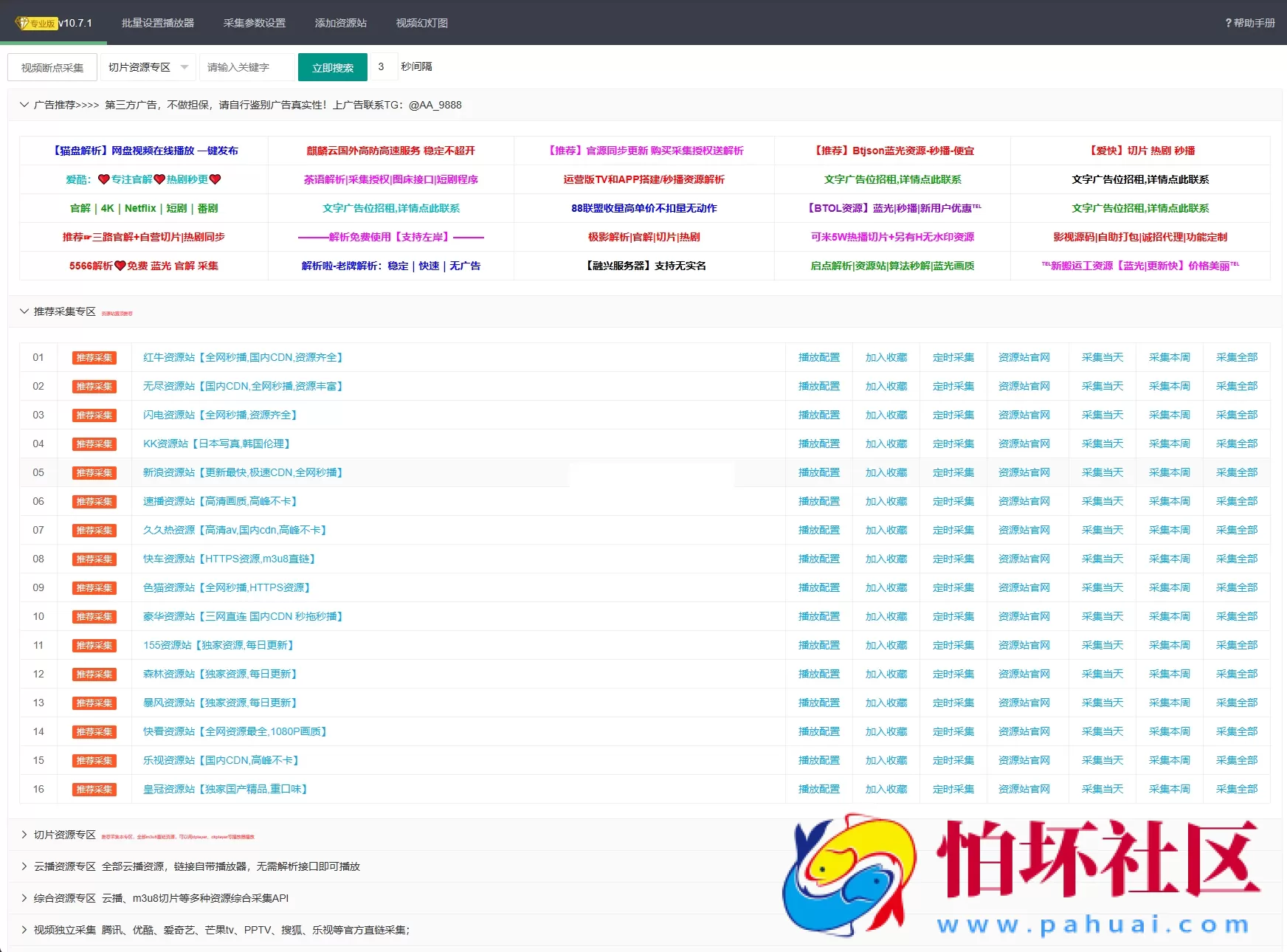This screenshot has width=1287, height=952.
Task: Click the 秒间隔 interval value field
Action: tap(383, 66)
